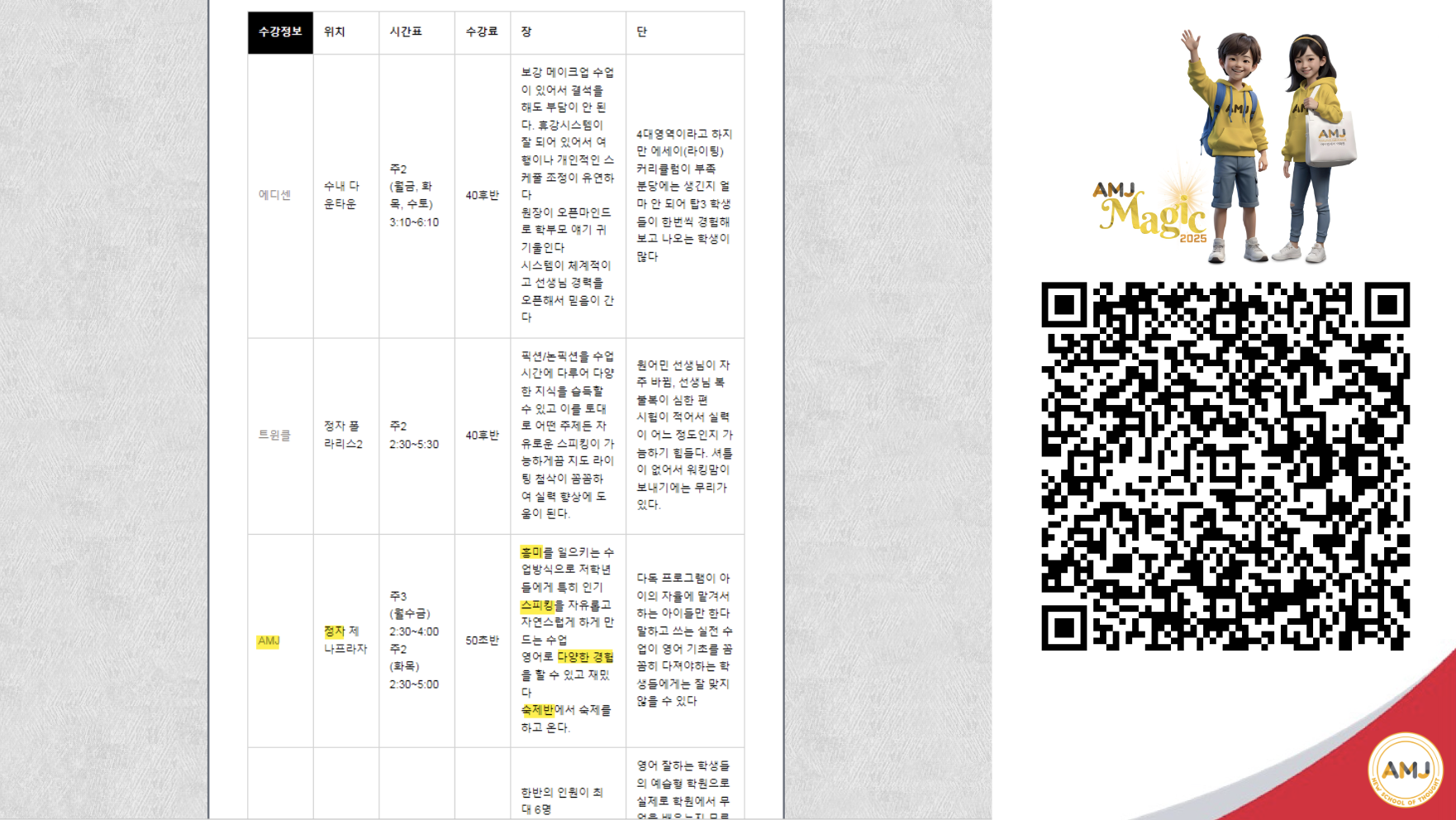Click the 40후반 fee in 에디센 row
Screen dimensions: 1456x820
pyautogui.click(x=483, y=195)
